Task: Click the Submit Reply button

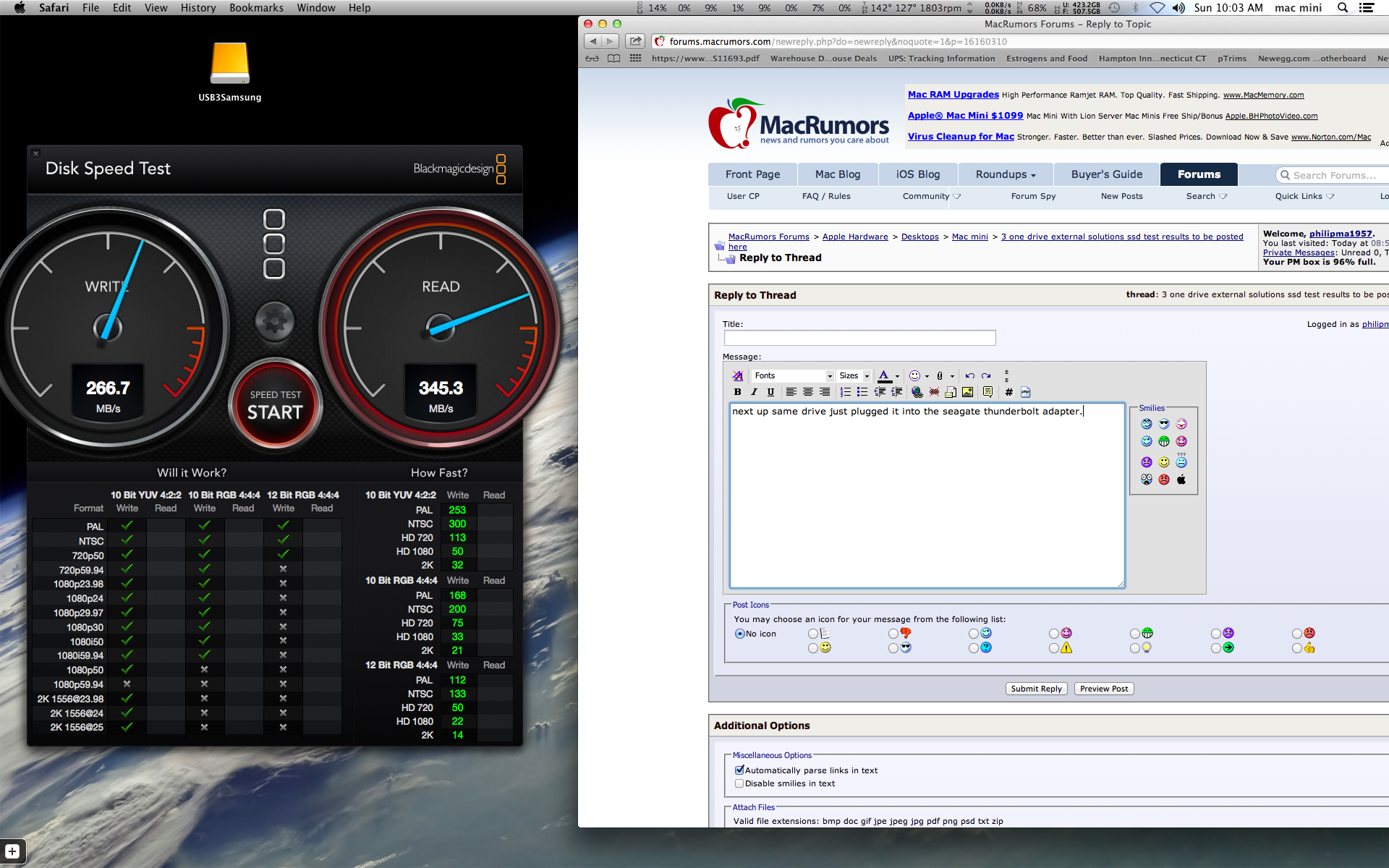Action: 1036,689
